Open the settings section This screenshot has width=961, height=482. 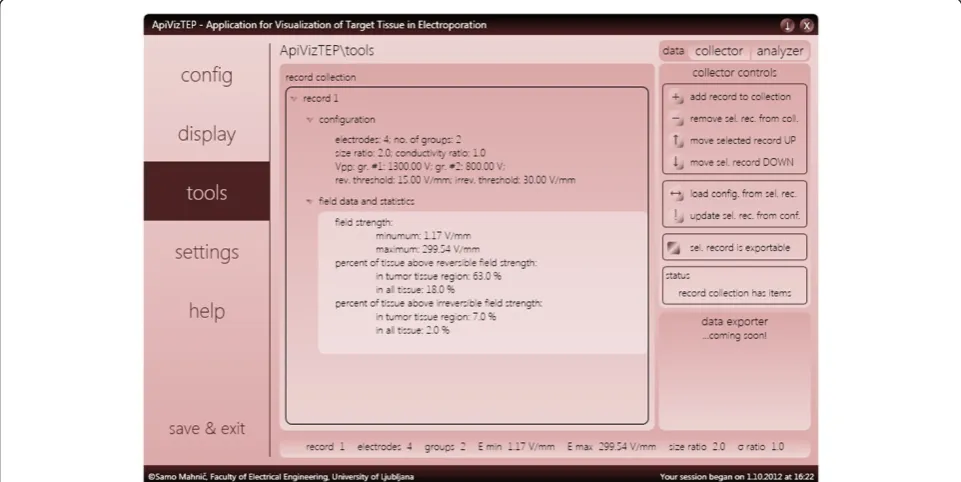pos(207,251)
